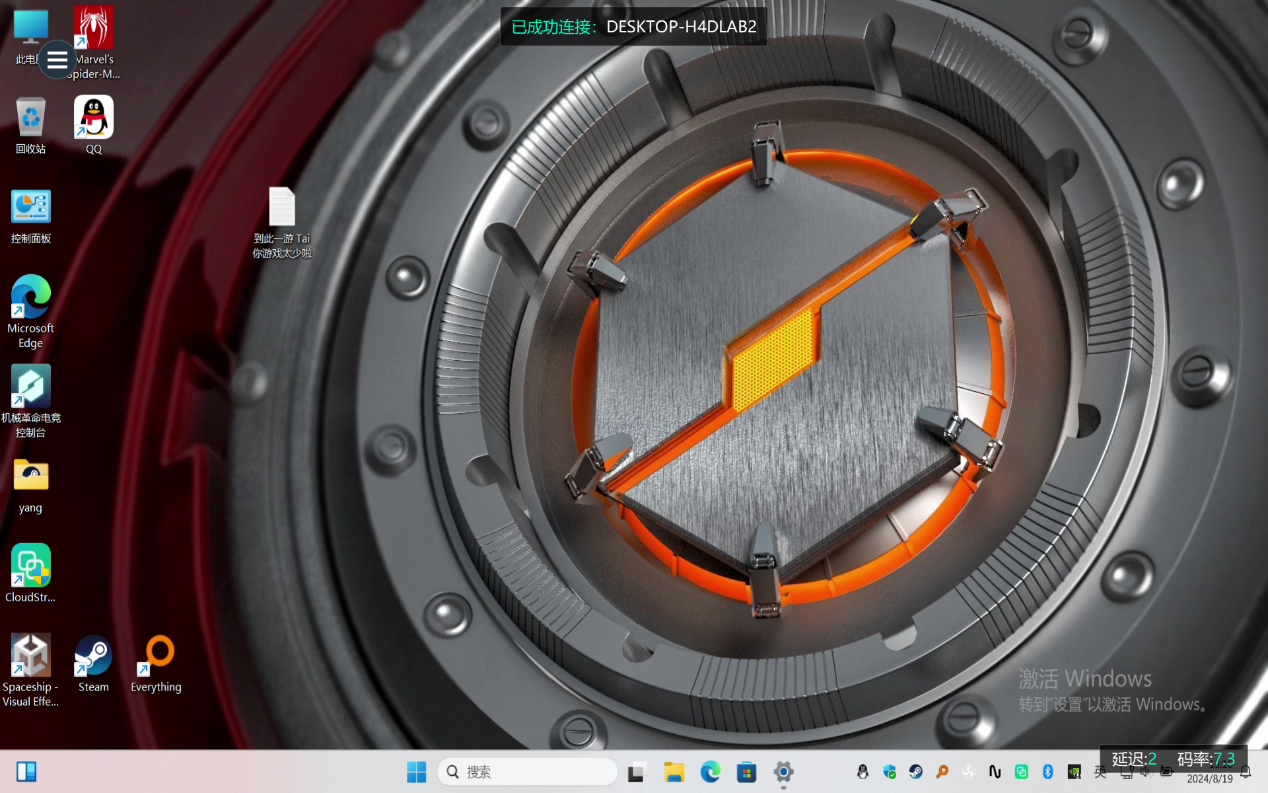Open Edge from the taskbar
The width and height of the screenshot is (1268, 793).
(710, 772)
